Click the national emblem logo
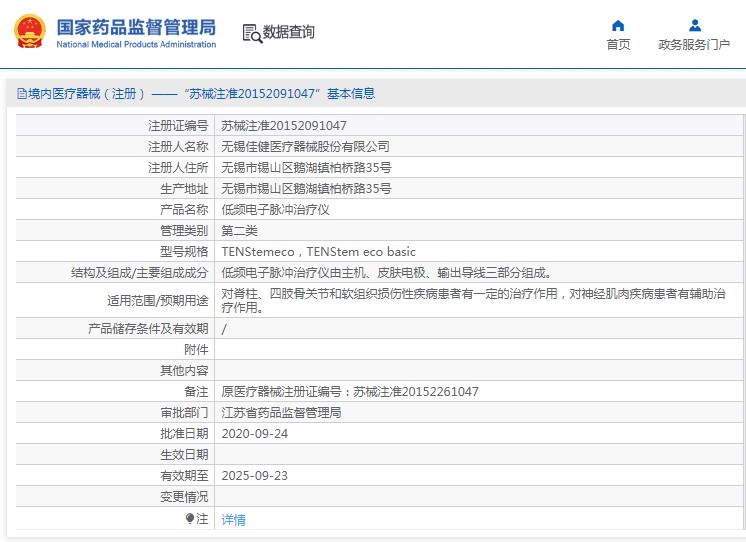746x542 pixels. [x=30, y=31]
